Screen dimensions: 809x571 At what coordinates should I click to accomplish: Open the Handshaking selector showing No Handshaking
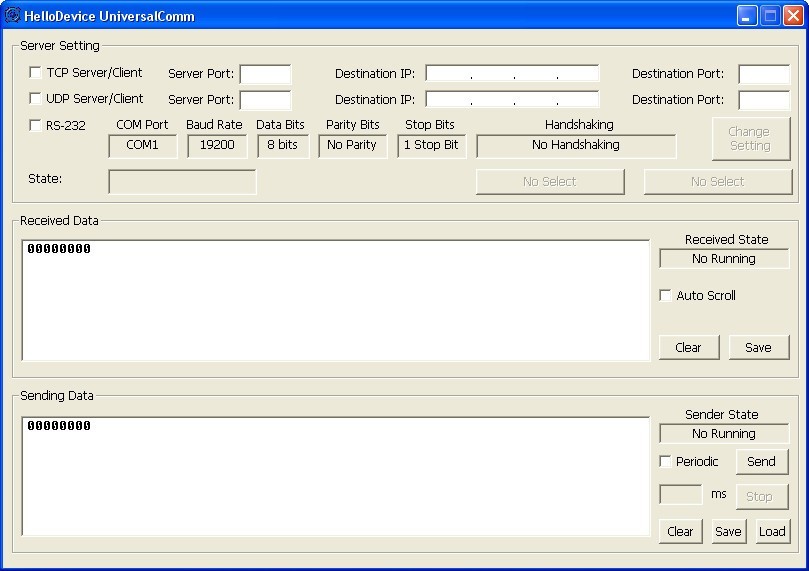(576, 145)
